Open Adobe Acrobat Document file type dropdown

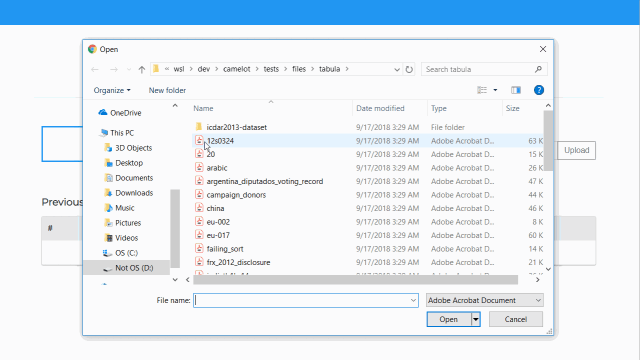tap(484, 300)
